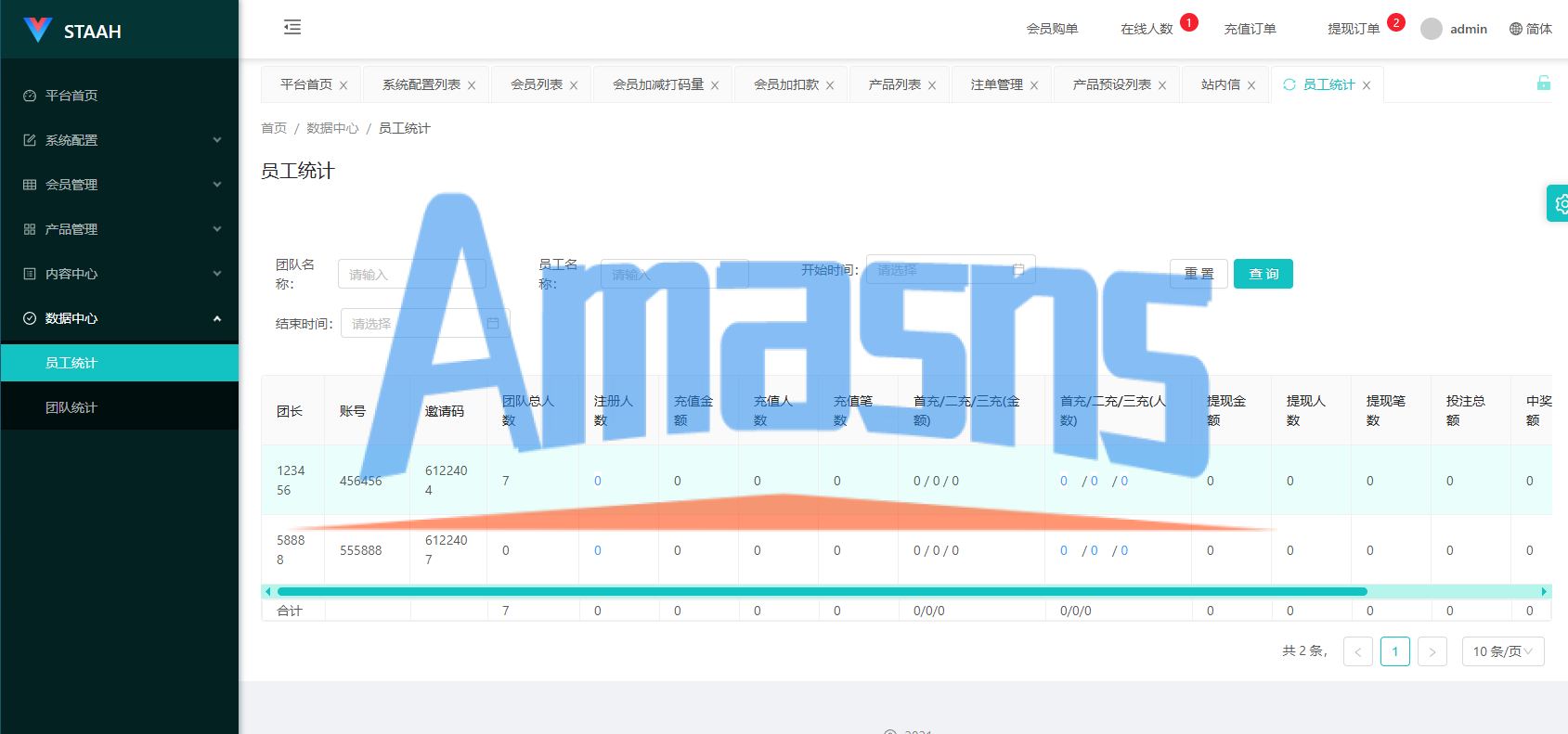Close the 注单管理 tab
The image size is (1568, 734).
pyautogui.click(x=1034, y=85)
